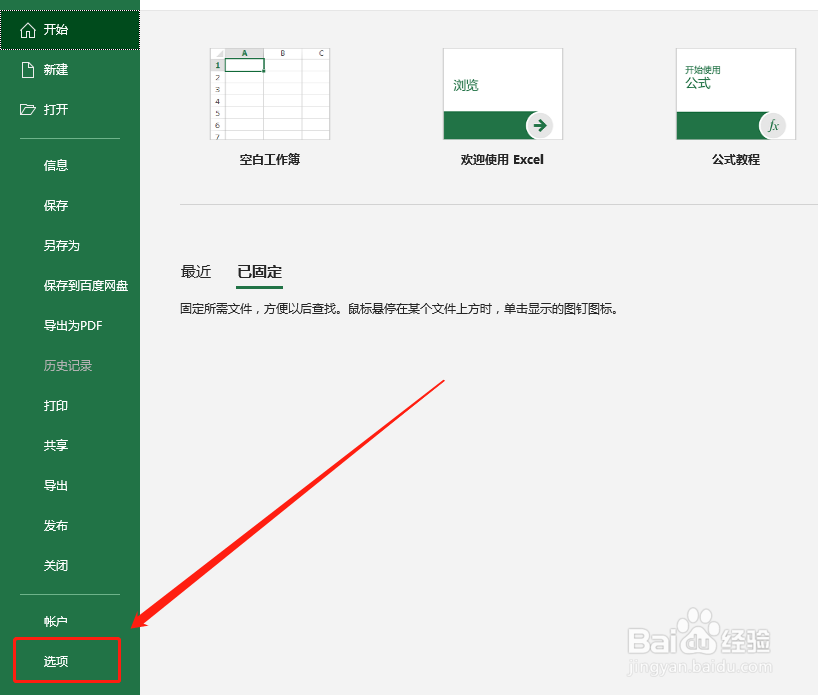Viewport: 818px width, 695px height.
Task: Click the open folder icon beside 打开
Action: click(28, 110)
